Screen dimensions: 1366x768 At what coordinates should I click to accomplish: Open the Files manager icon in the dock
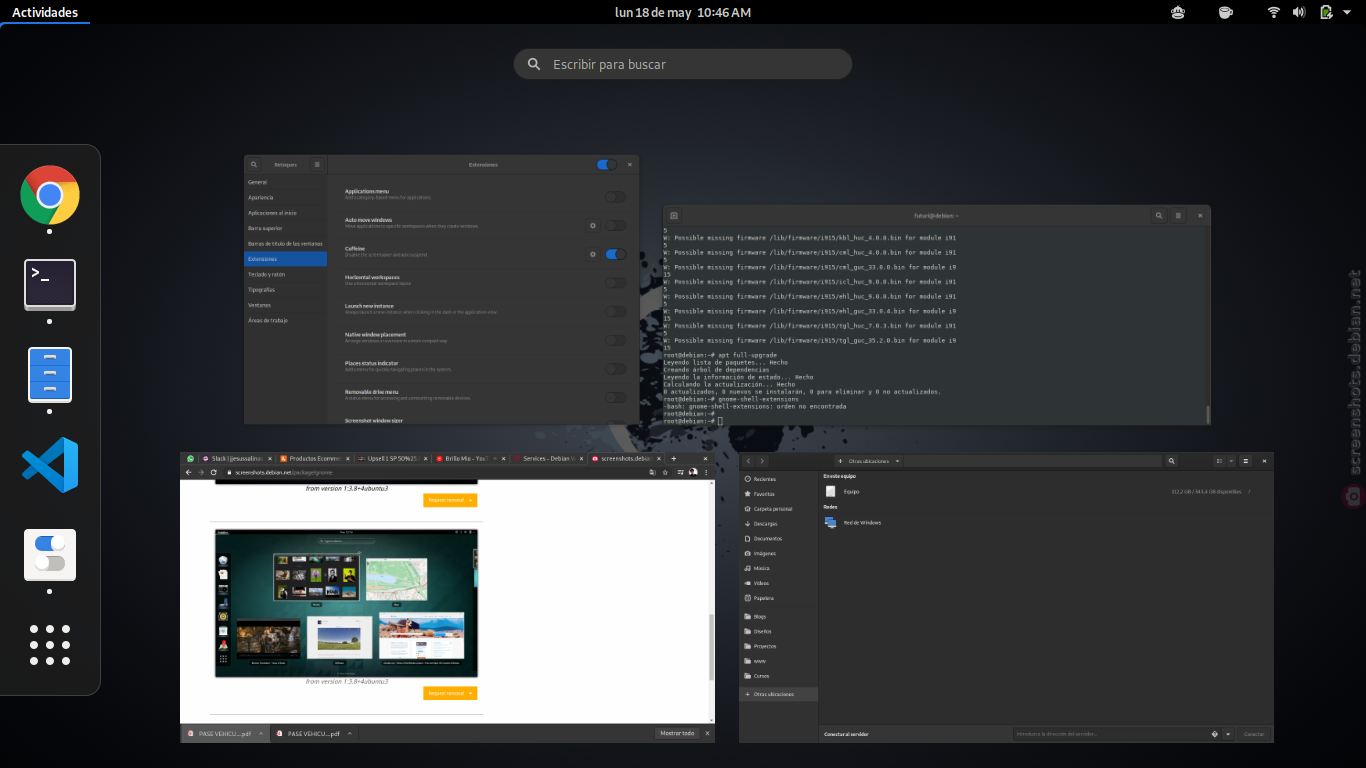[x=50, y=375]
